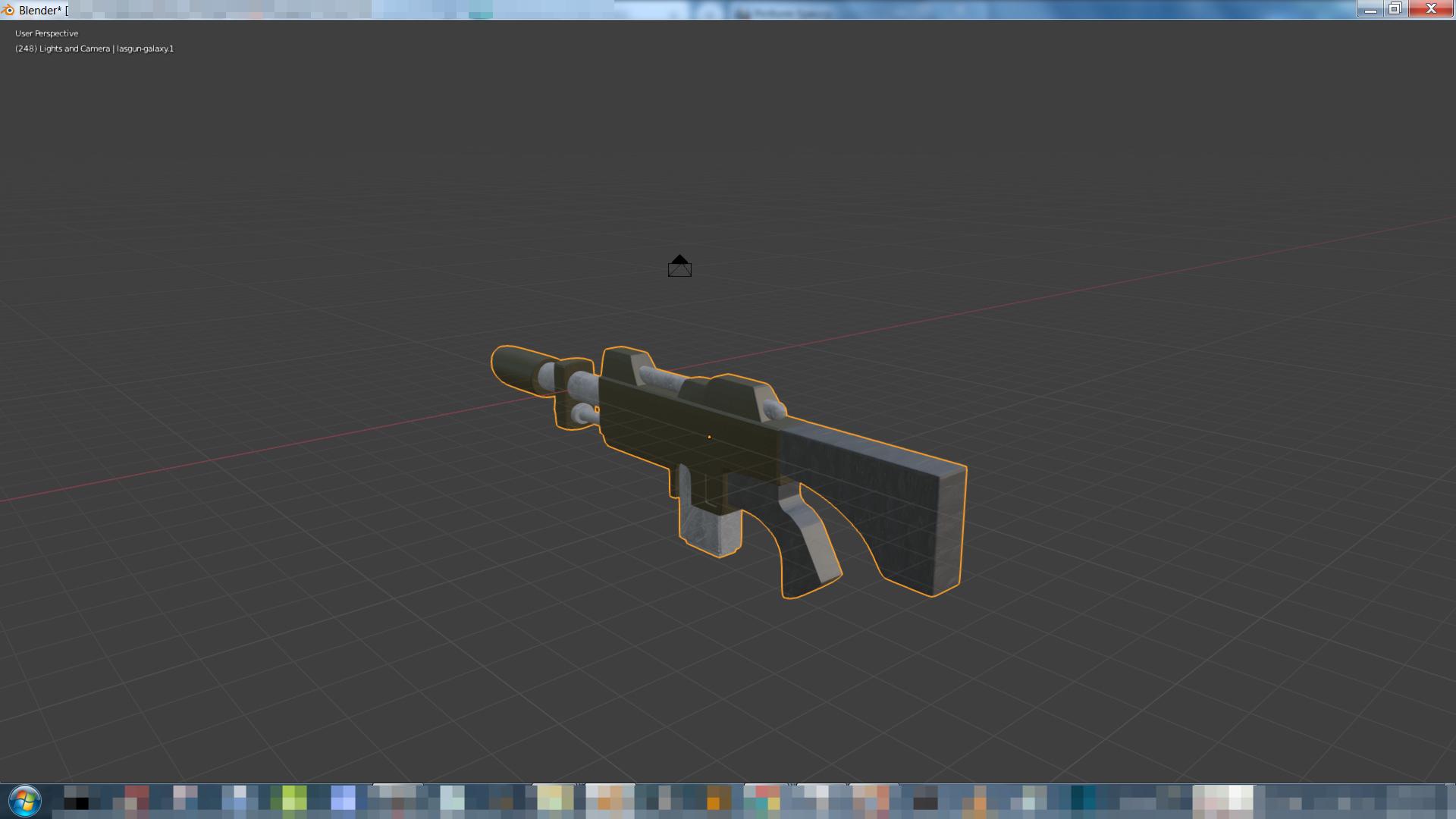Click the lasgun-galaxy.1 object name text
Viewport: 1456px width, 819px height.
pos(145,49)
